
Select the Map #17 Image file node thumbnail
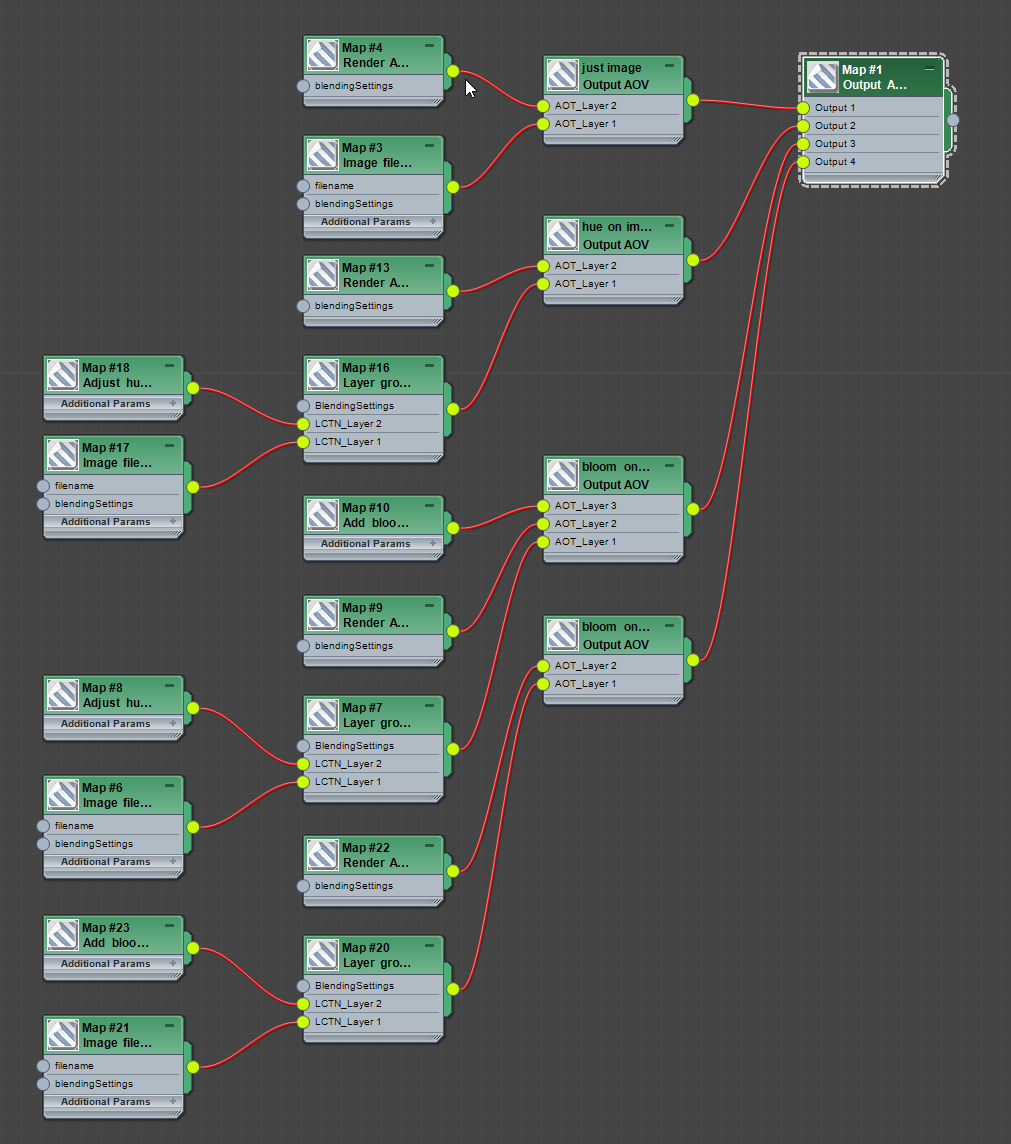(63, 455)
